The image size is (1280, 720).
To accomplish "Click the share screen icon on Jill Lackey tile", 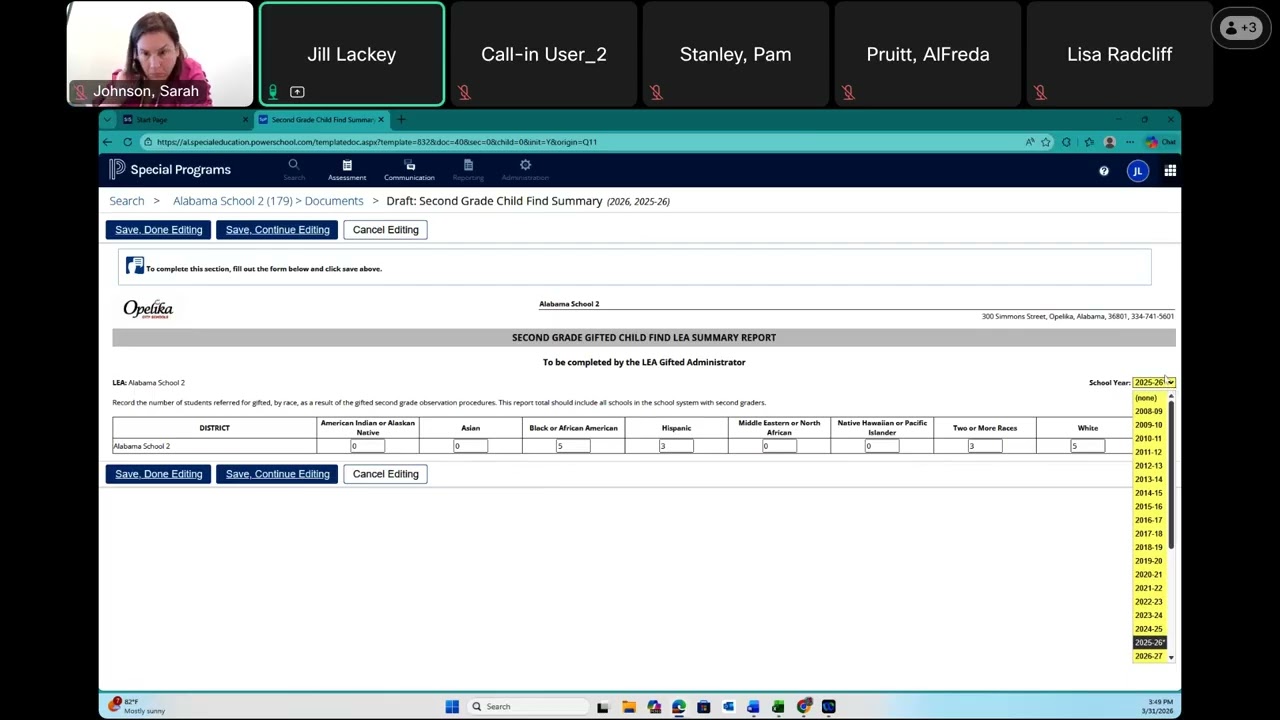I will tap(297, 92).
